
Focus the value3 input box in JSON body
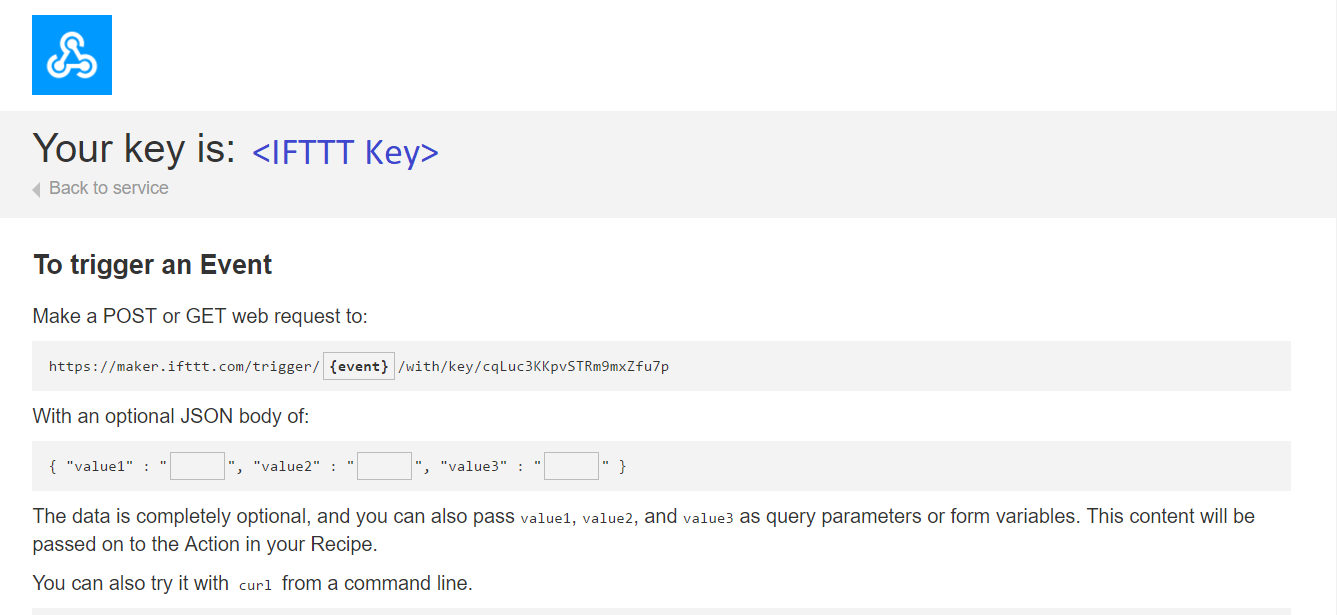tap(572, 466)
